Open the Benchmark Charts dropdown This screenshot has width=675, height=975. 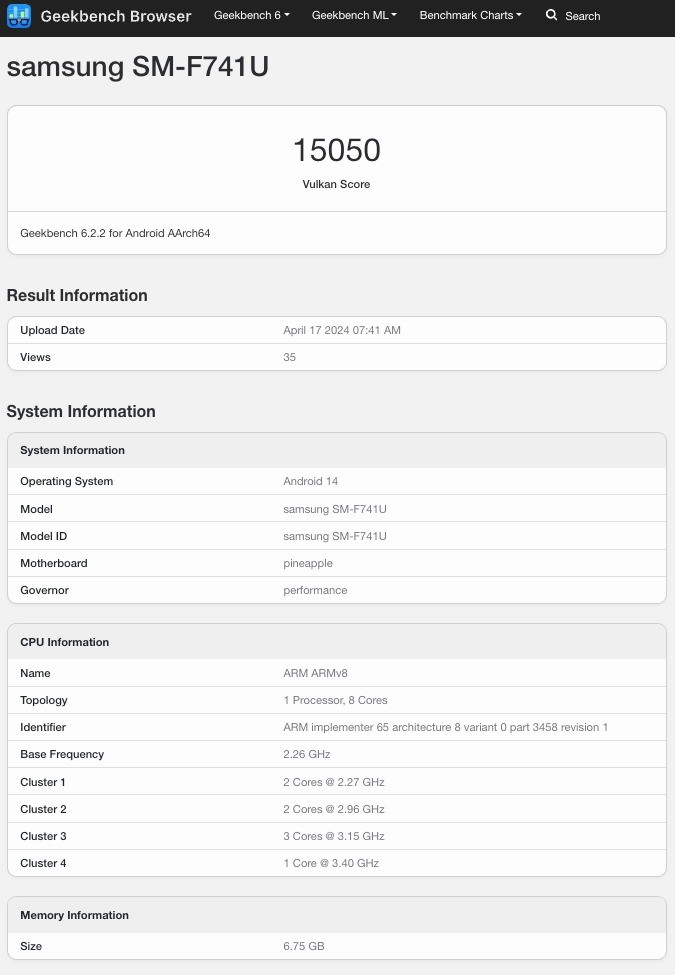click(x=470, y=16)
